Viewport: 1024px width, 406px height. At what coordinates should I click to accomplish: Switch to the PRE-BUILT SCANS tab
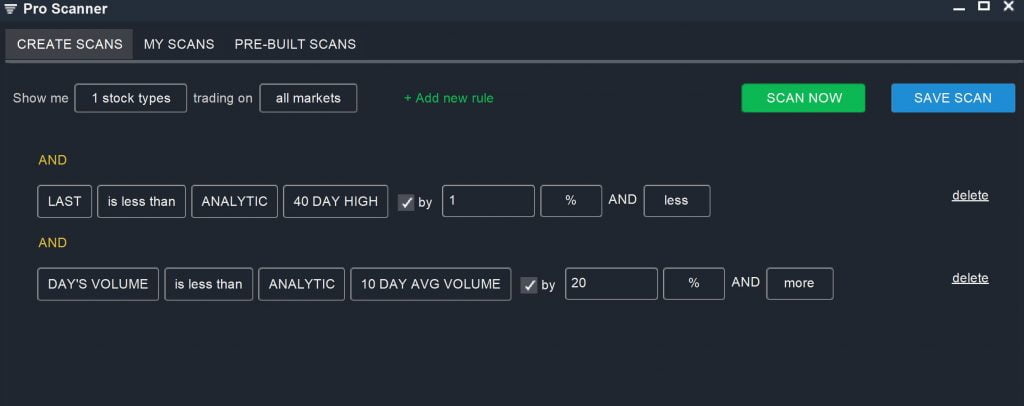pos(295,44)
